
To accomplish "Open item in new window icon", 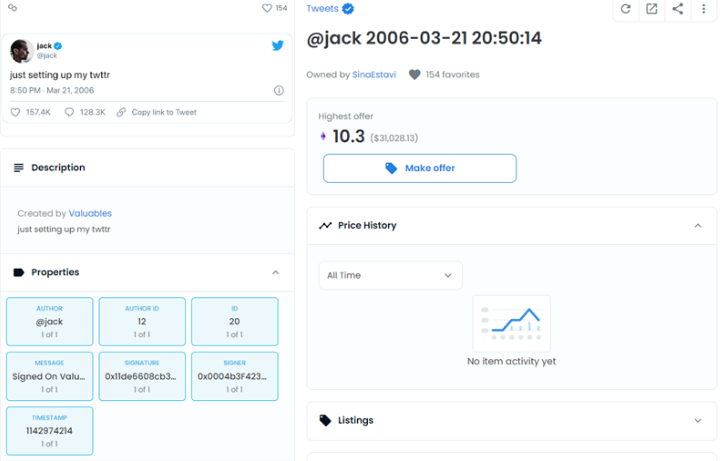I will pos(652,9).
